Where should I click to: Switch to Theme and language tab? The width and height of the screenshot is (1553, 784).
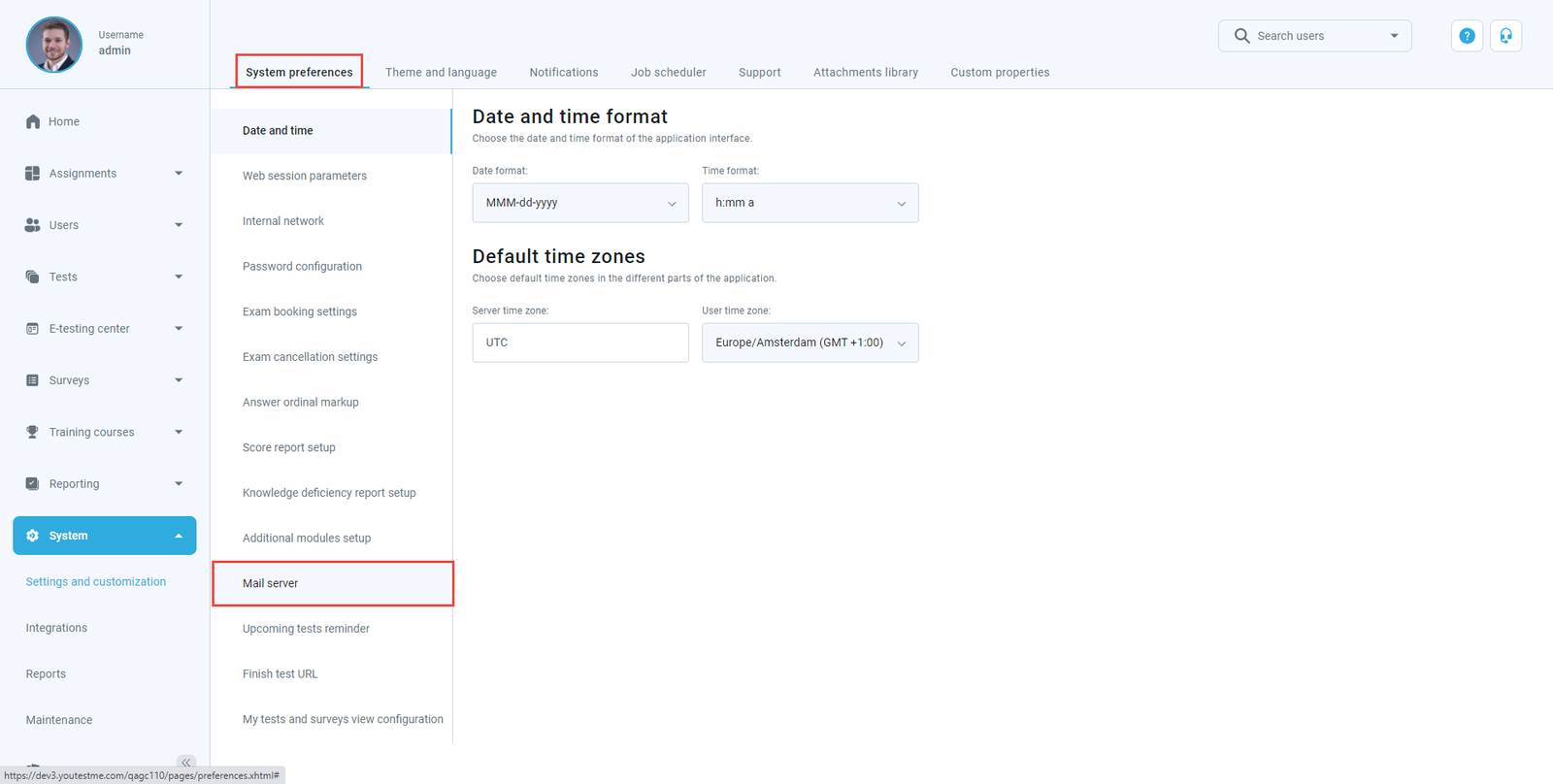pos(441,73)
